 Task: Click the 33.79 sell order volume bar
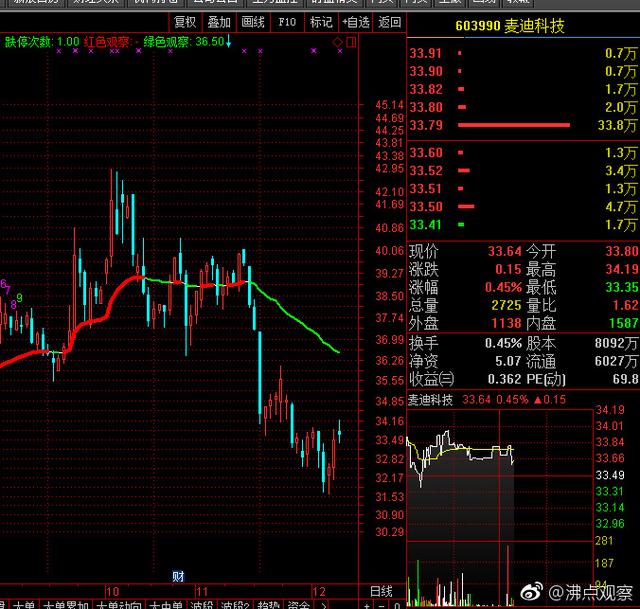pos(513,125)
